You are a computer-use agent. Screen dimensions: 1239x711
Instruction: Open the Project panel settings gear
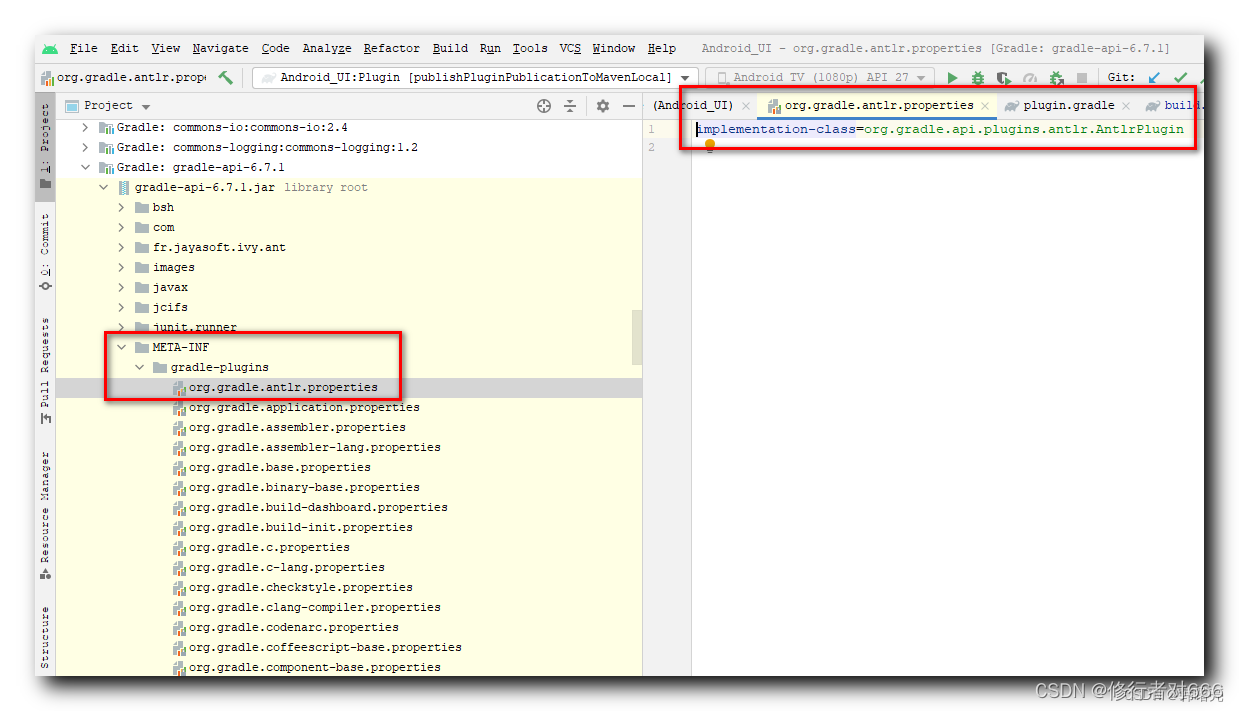[x=602, y=106]
